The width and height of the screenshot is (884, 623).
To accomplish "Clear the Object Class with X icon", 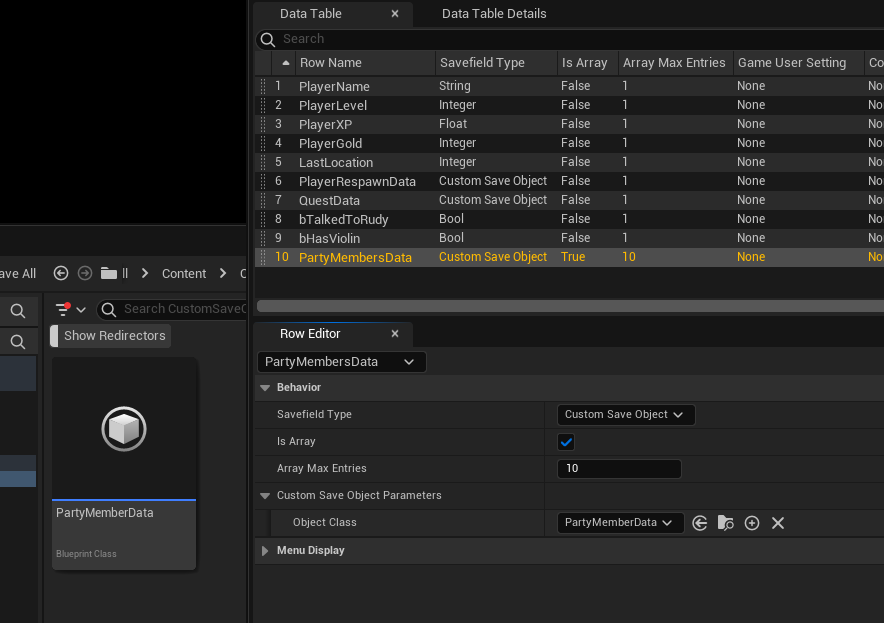I will coord(778,523).
